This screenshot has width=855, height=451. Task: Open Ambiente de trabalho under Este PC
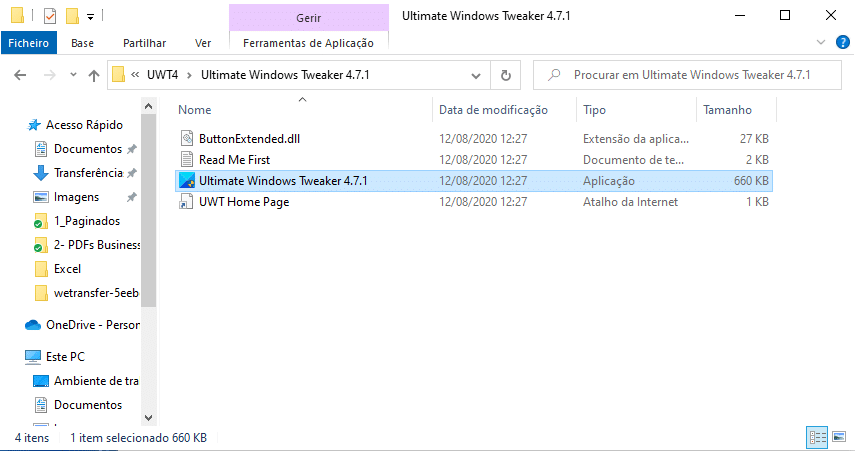click(x=96, y=381)
